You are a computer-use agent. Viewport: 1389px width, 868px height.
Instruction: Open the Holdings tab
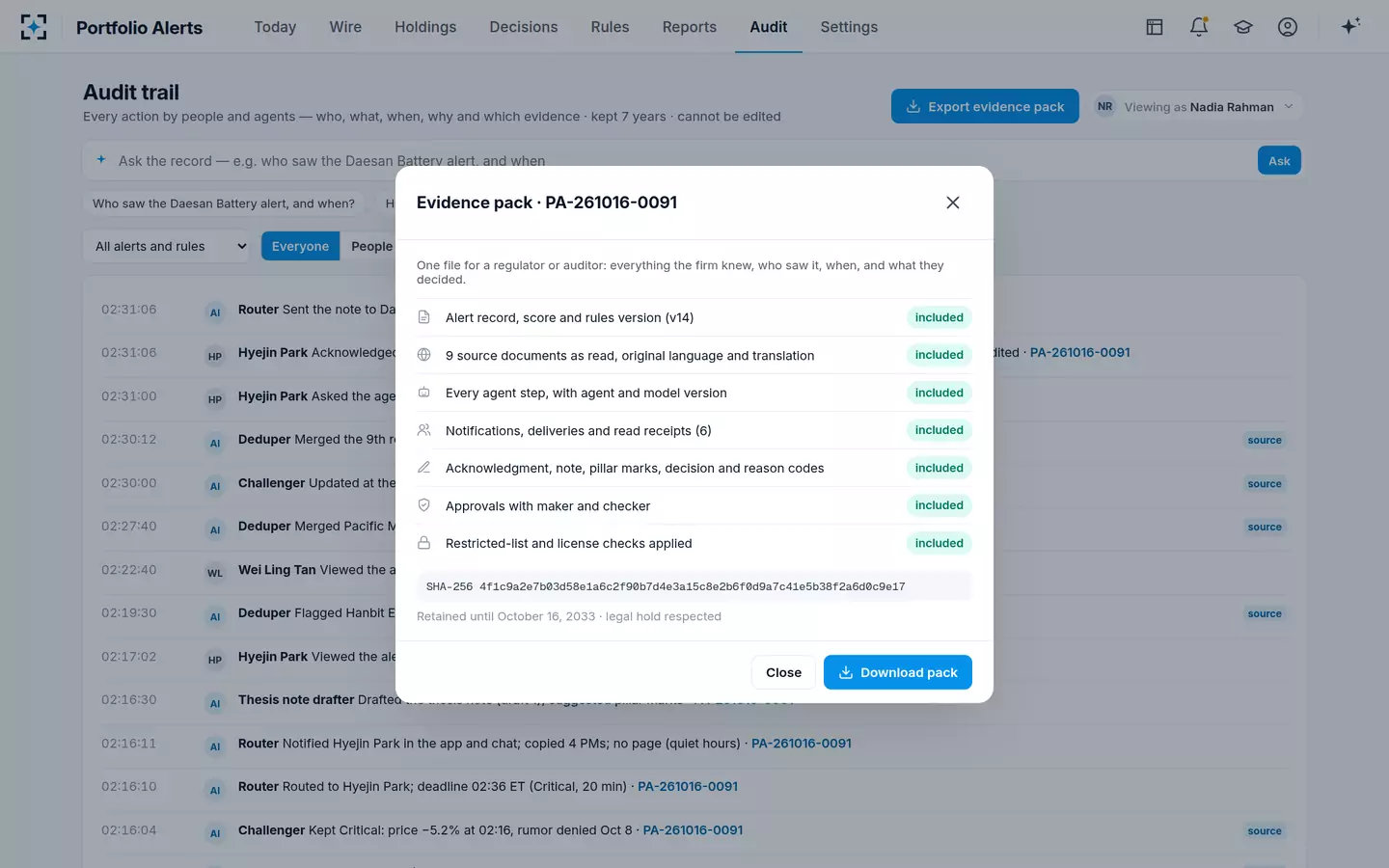pyautogui.click(x=425, y=27)
